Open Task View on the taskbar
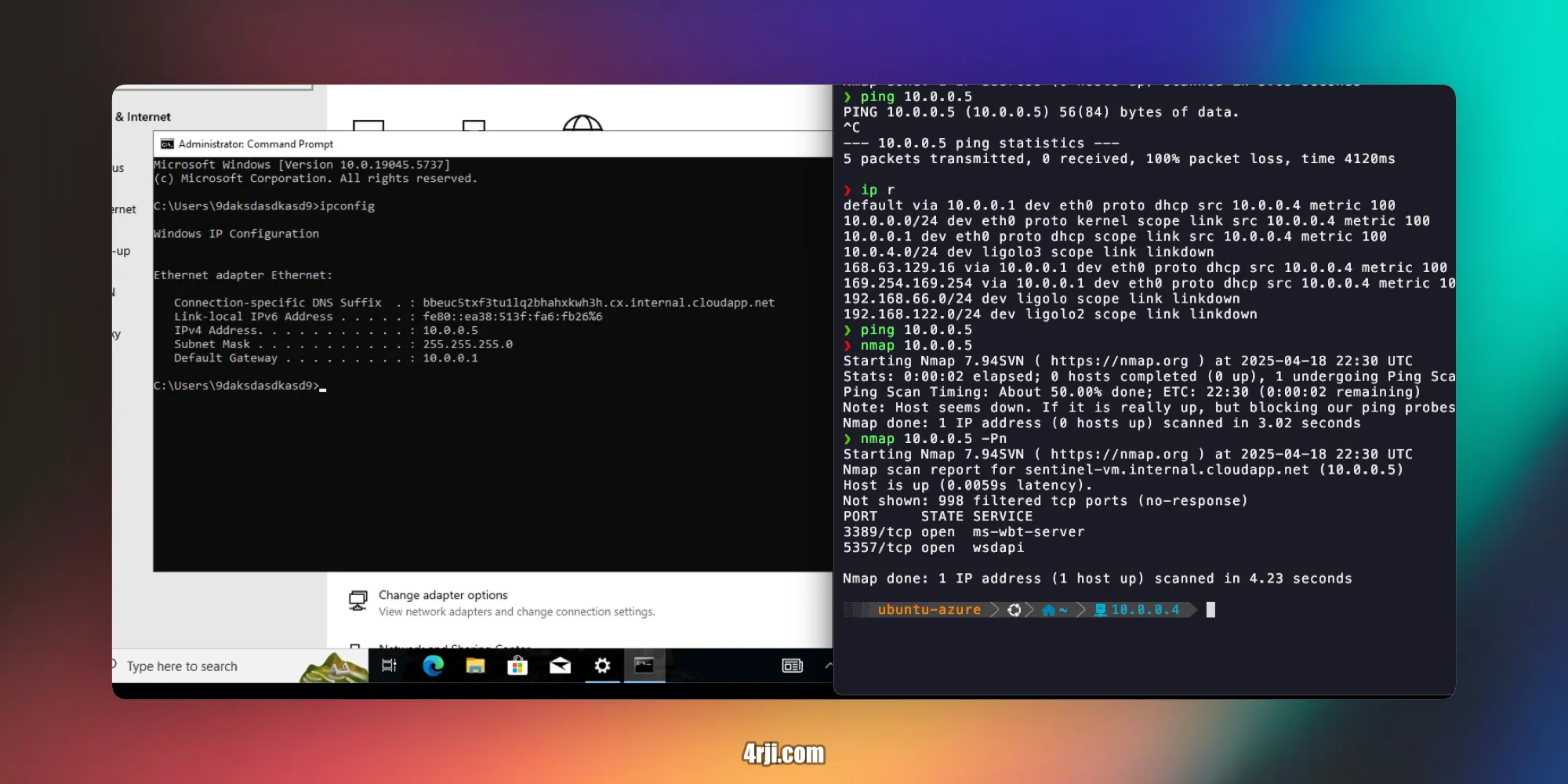 pyautogui.click(x=389, y=666)
